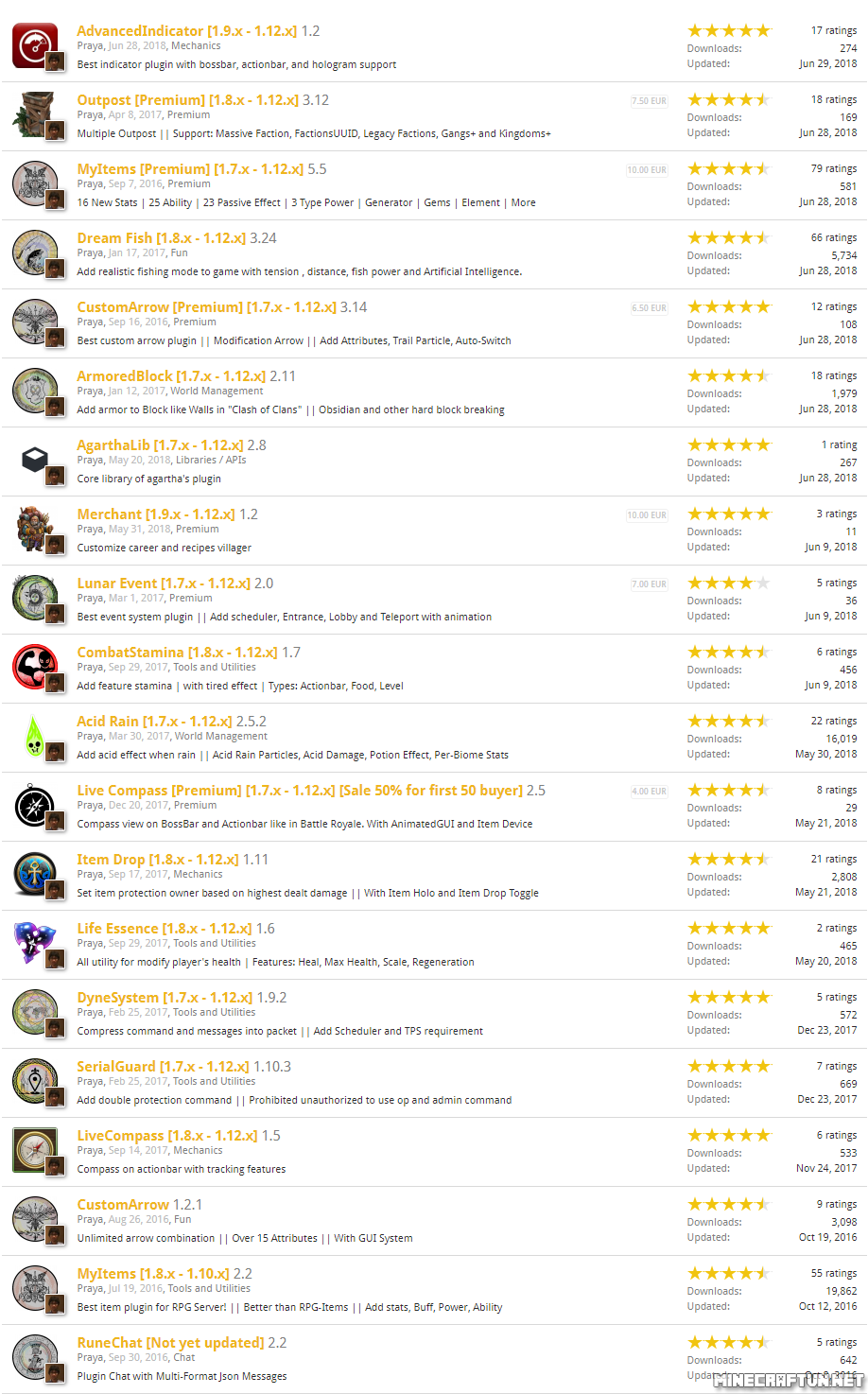Click the star rating of Dream Fish
The image size is (868, 1394).
729,237
